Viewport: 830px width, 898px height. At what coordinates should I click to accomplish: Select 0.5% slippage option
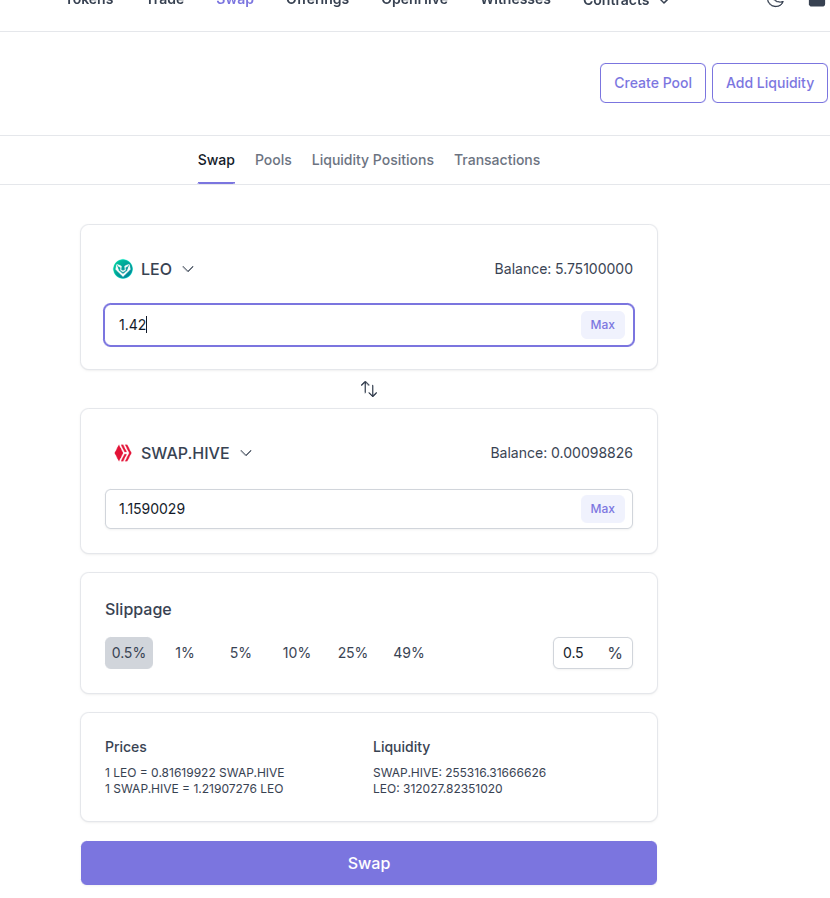coord(129,653)
